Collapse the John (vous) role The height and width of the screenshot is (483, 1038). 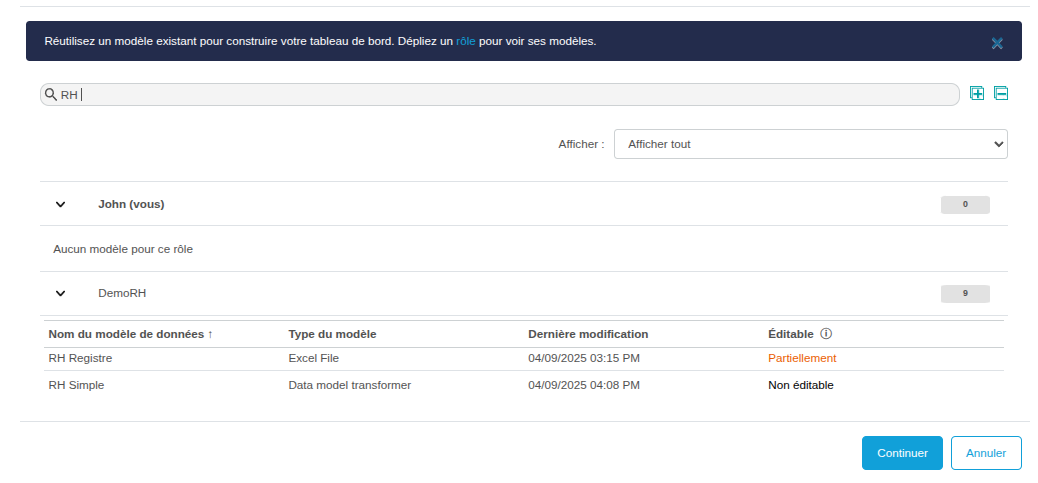pyautogui.click(x=61, y=204)
